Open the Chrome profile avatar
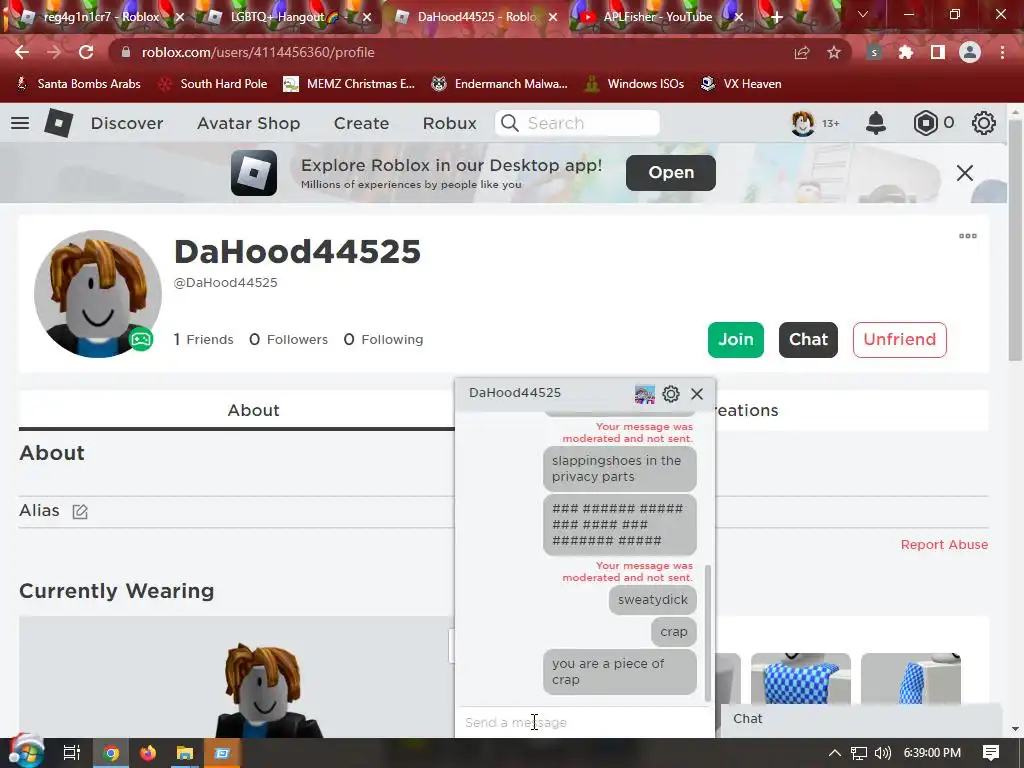Screen dimensions: 1024x768 [x=970, y=52]
